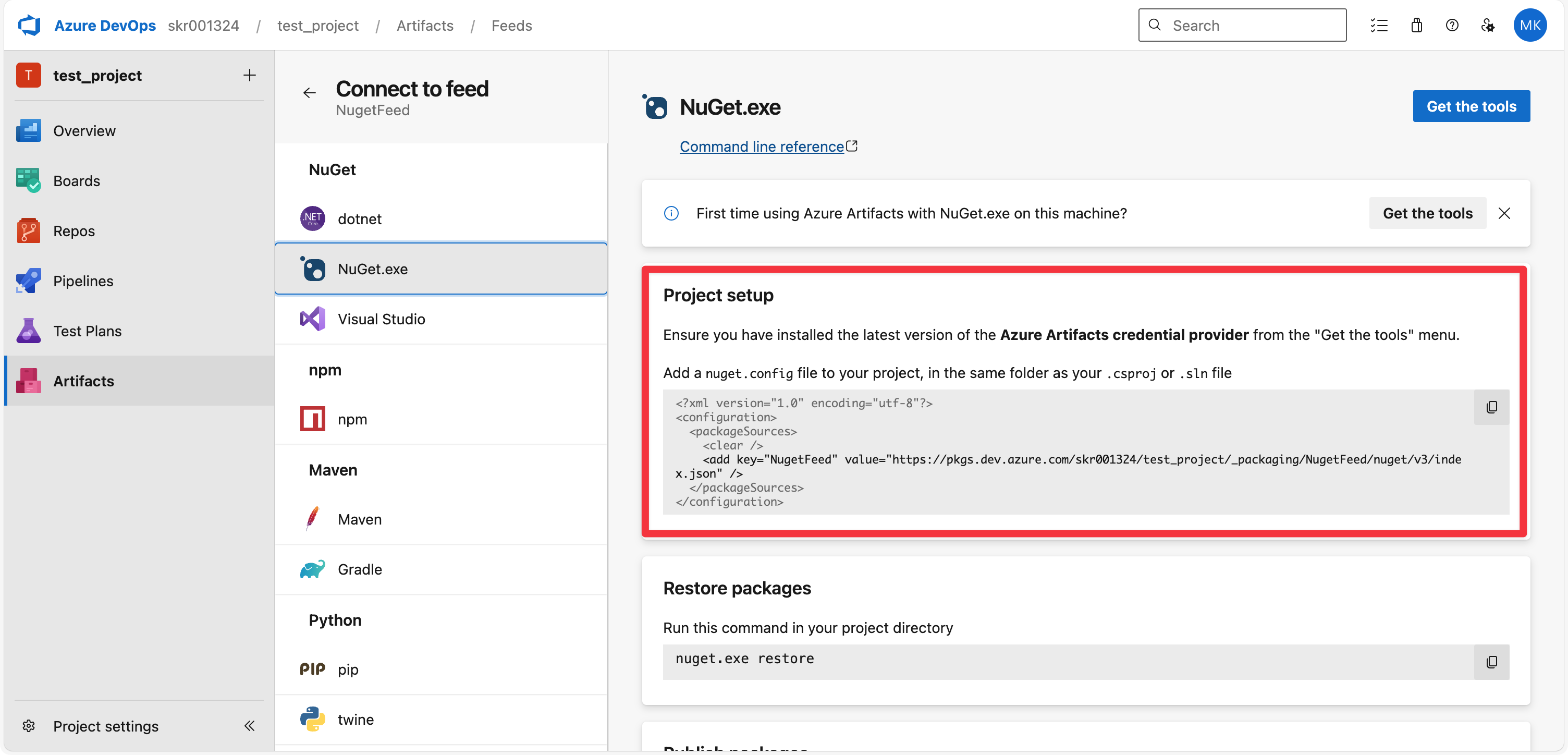Copy the nuget.config XML snippet
The image size is (1568, 755).
tap(1491, 407)
